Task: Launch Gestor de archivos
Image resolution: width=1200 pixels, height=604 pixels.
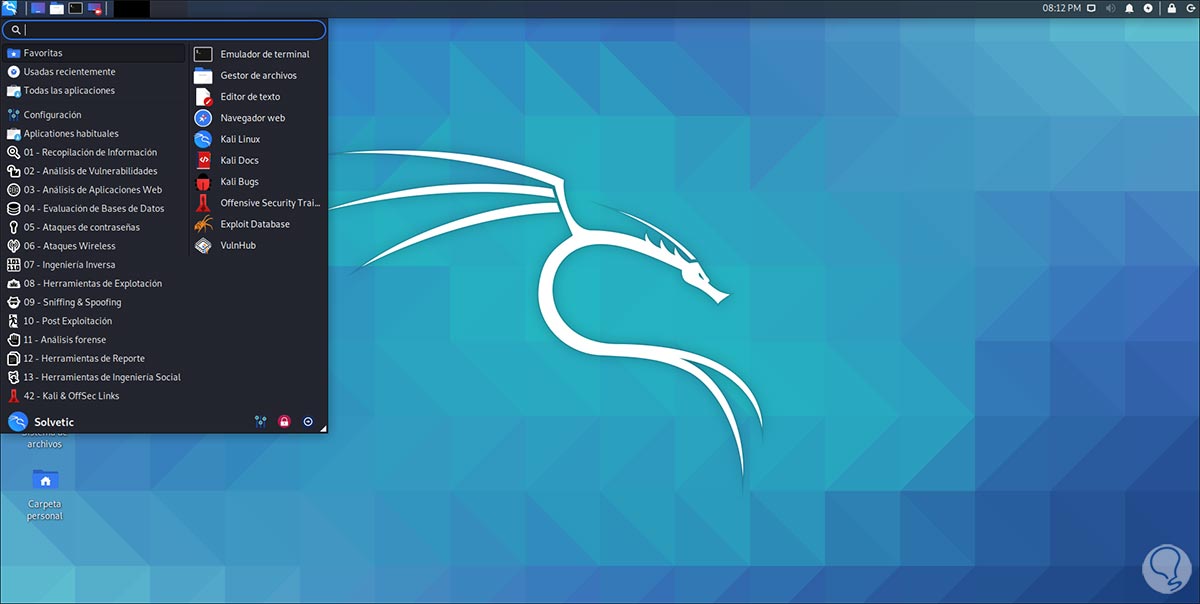Action: tap(258, 75)
